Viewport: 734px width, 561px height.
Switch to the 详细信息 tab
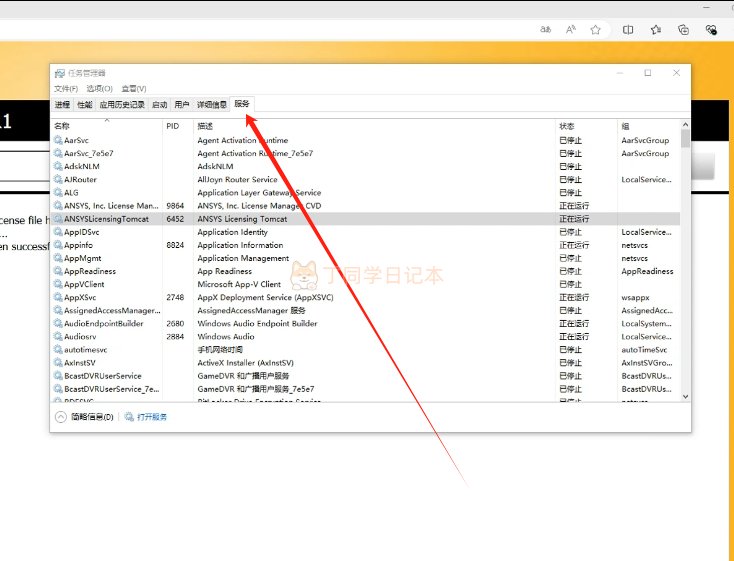211,104
